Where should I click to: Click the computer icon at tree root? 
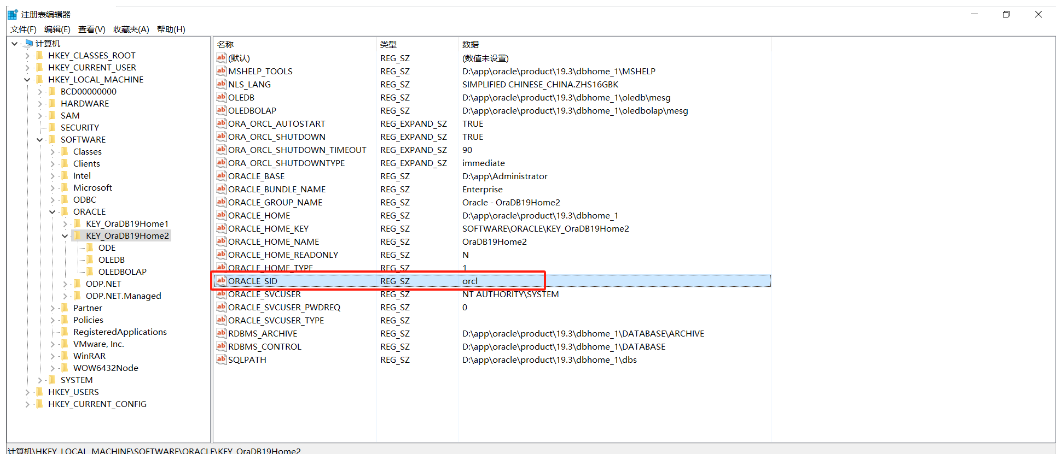tap(28, 43)
